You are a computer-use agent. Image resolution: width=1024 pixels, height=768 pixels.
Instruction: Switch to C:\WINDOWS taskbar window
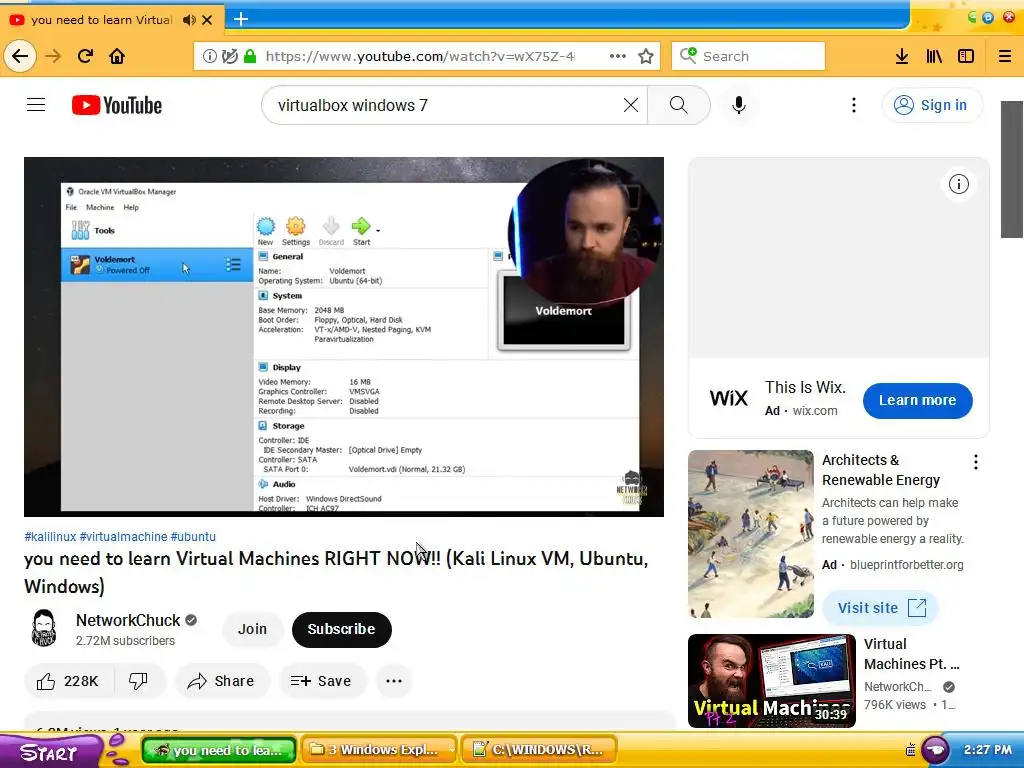pyautogui.click(x=541, y=750)
